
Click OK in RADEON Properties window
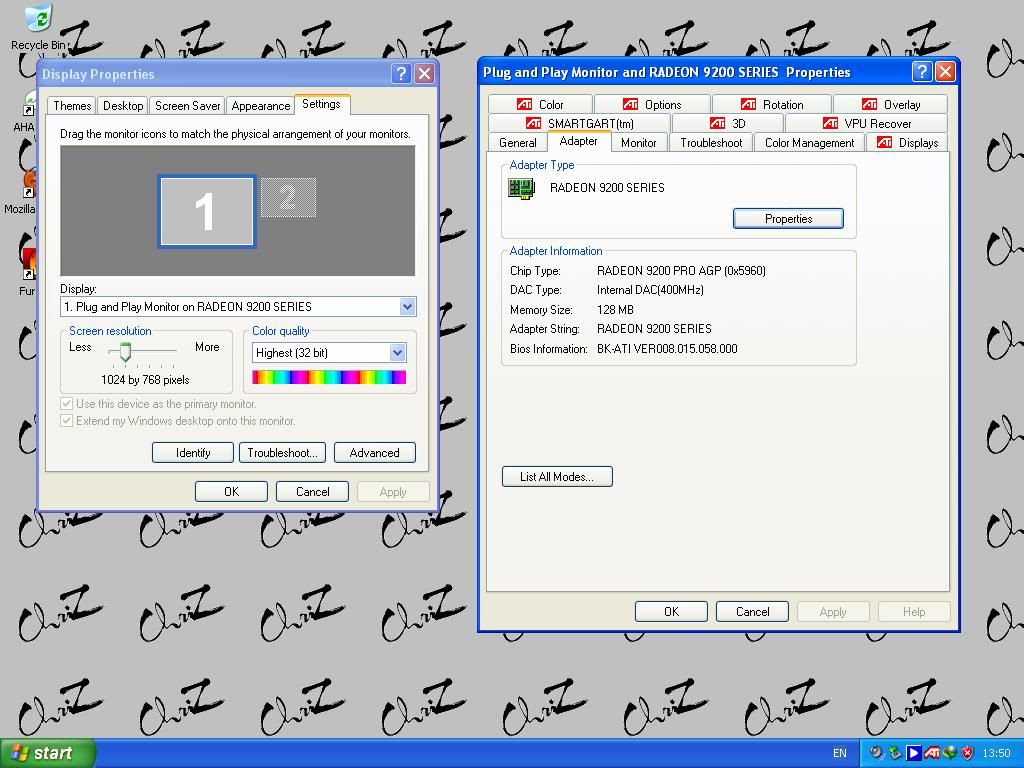[671, 612]
